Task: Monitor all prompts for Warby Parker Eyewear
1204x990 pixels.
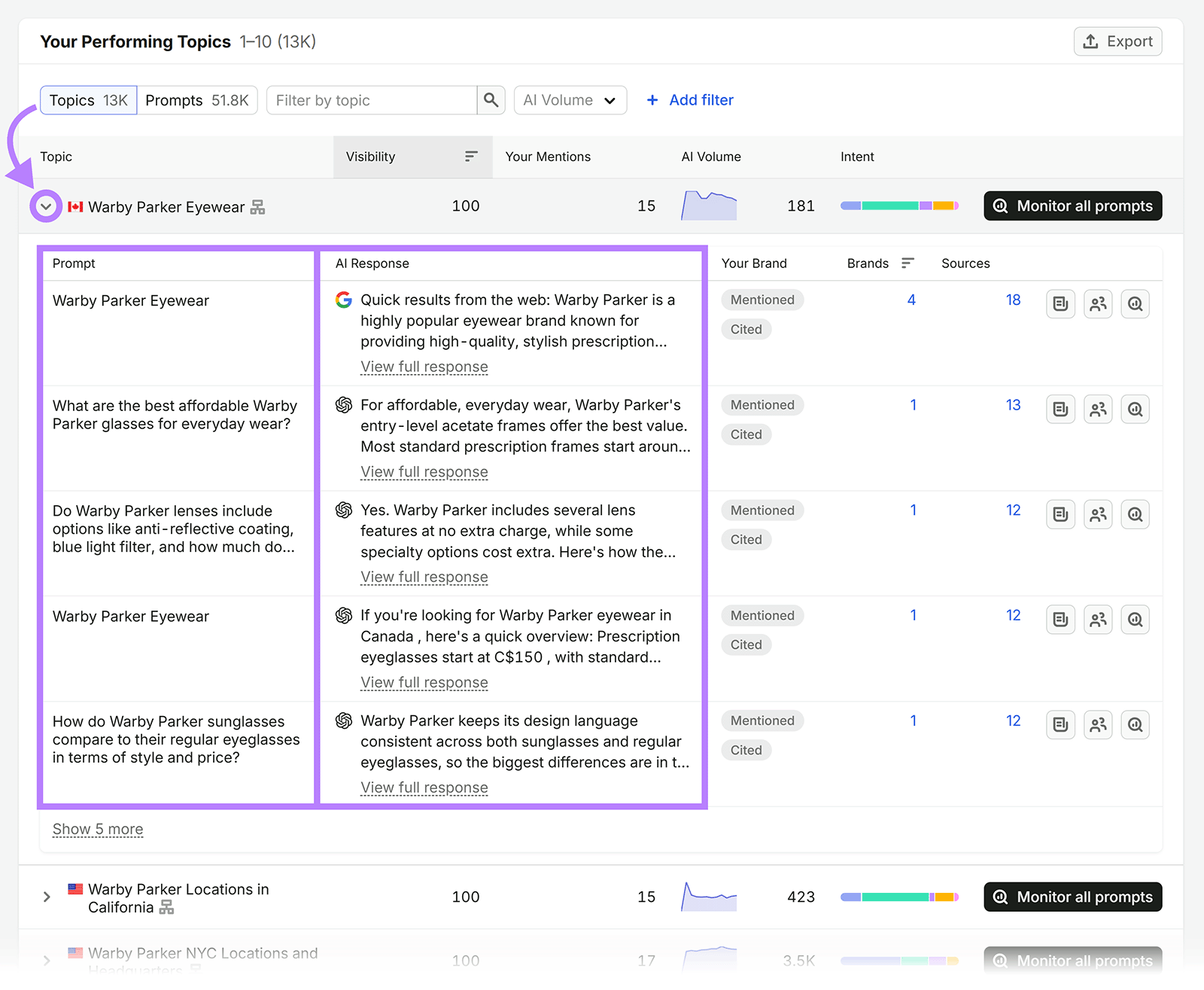Action: [1073, 206]
